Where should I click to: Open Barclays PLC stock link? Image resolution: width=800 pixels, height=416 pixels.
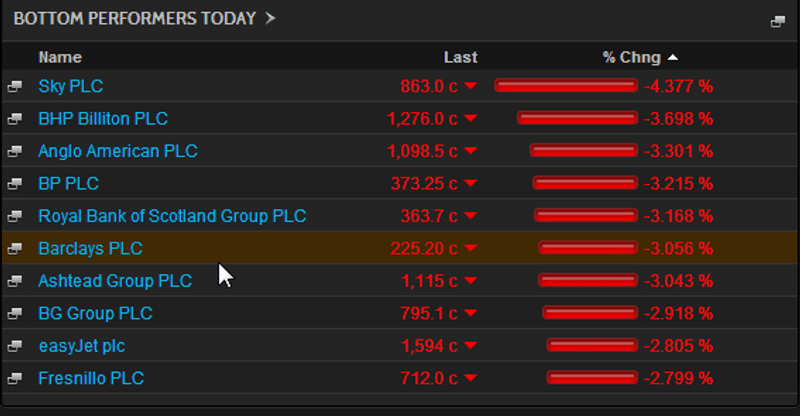click(x=90, y=249)
